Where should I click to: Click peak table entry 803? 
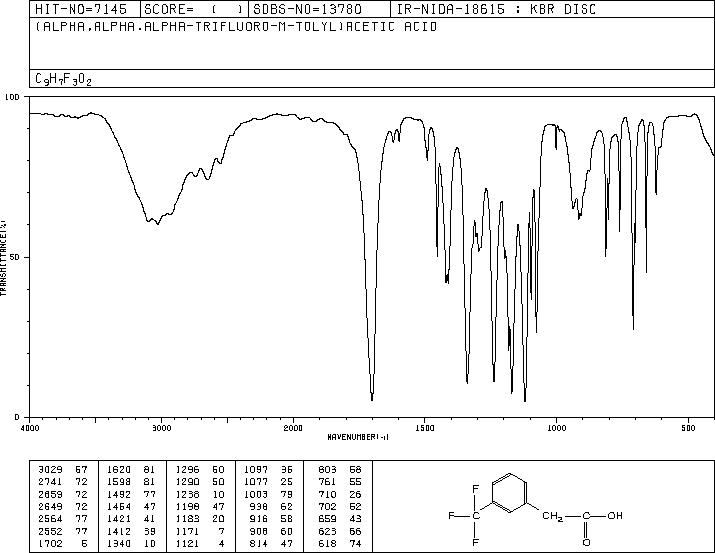[x=327, y=470]
